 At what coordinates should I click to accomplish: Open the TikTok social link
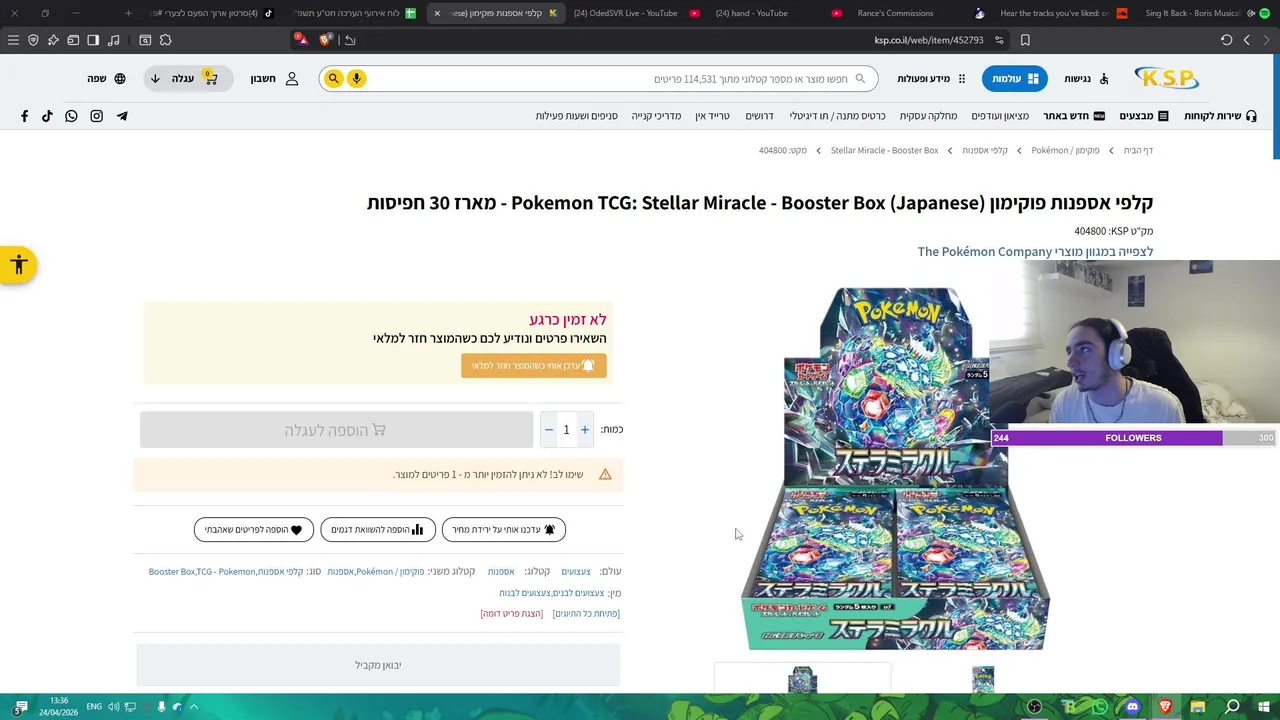coord(47,116)
